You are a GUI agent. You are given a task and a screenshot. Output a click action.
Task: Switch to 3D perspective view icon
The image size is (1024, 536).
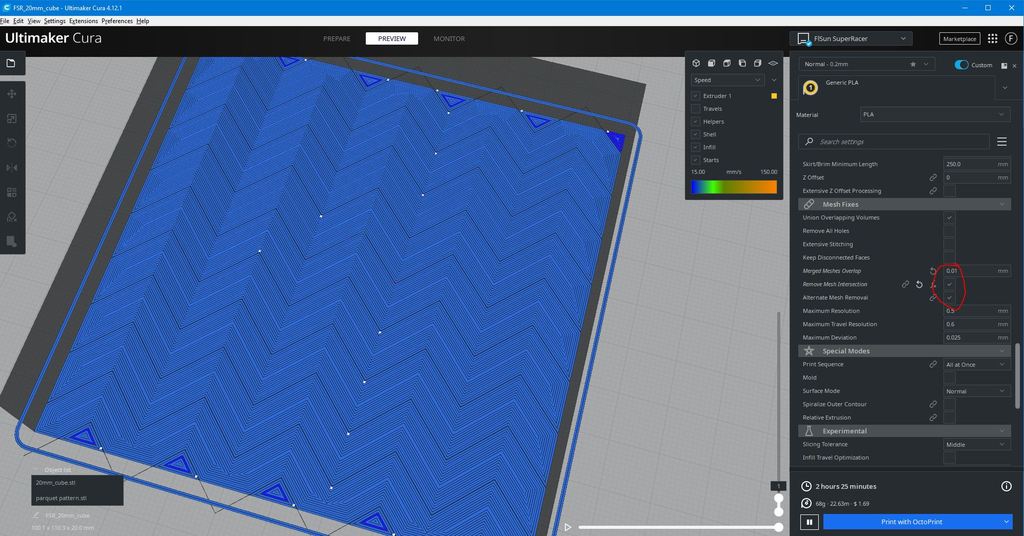click(x=696, y=63)
